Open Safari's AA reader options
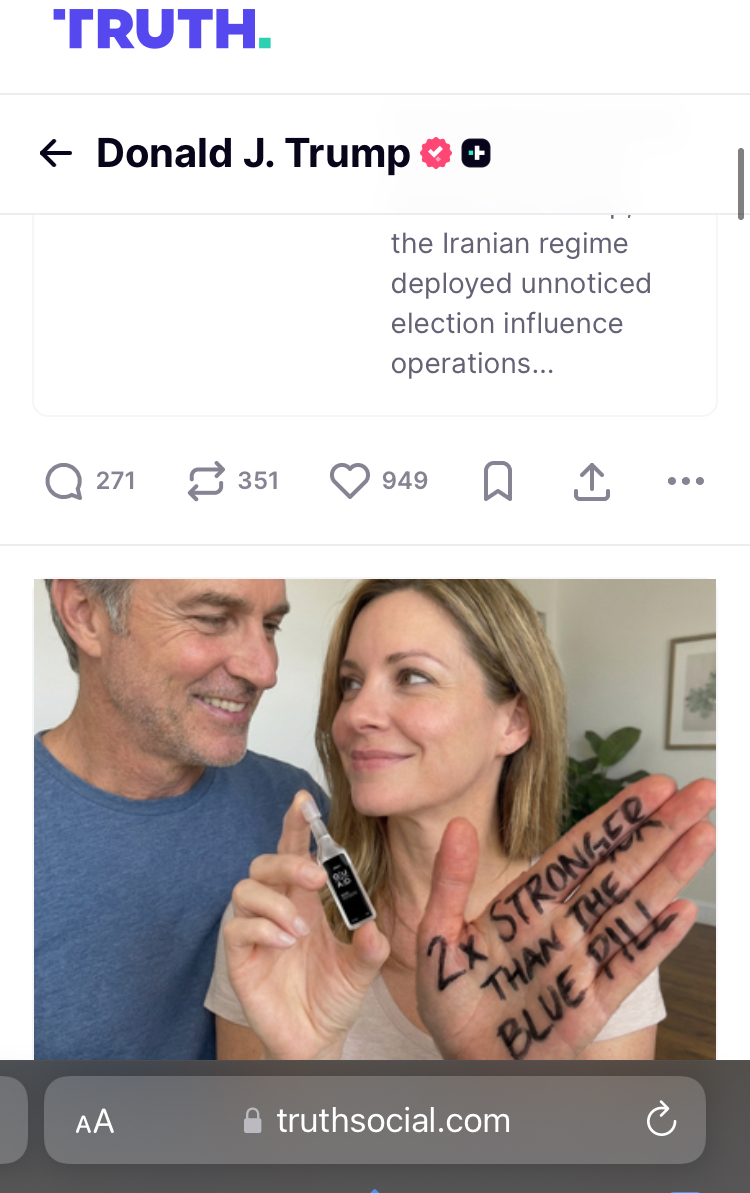Screen dimensions: 750x1193 pos(95,1121)
